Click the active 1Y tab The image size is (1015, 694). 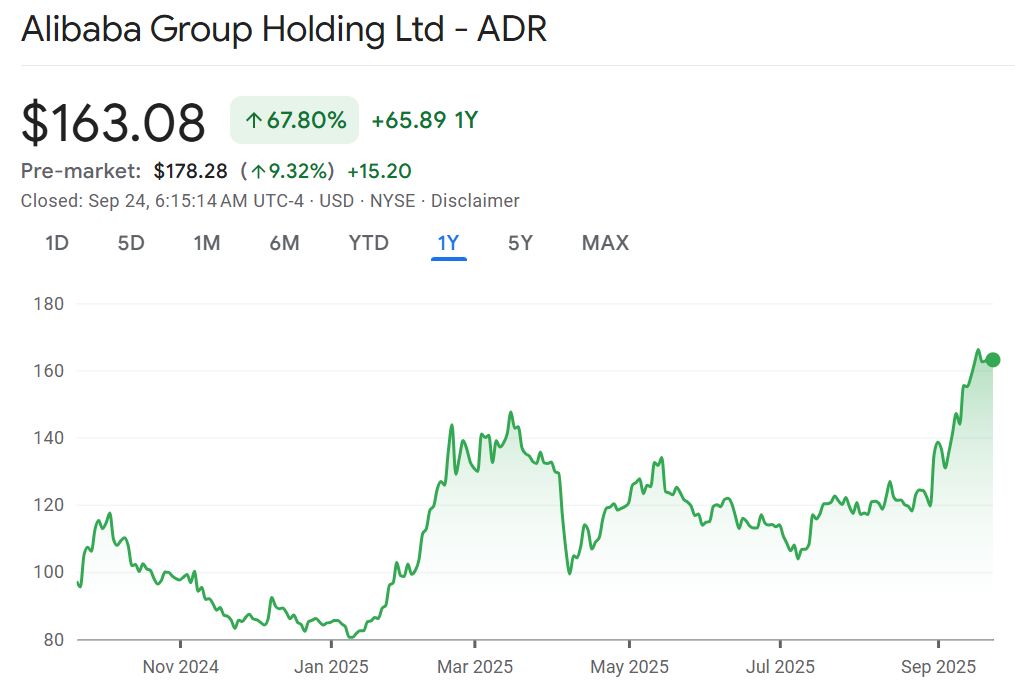(448, 243)
